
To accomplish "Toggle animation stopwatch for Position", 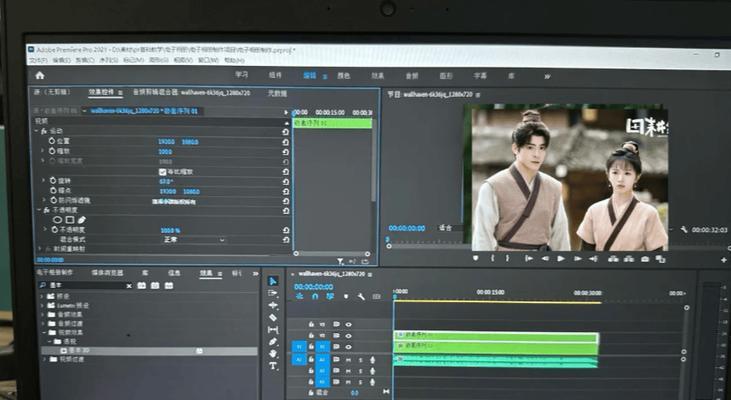I will (x=52, y=141).
